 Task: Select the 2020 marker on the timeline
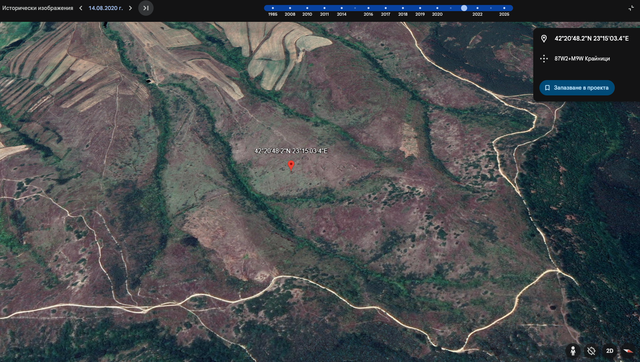click(x=437, y=8)
